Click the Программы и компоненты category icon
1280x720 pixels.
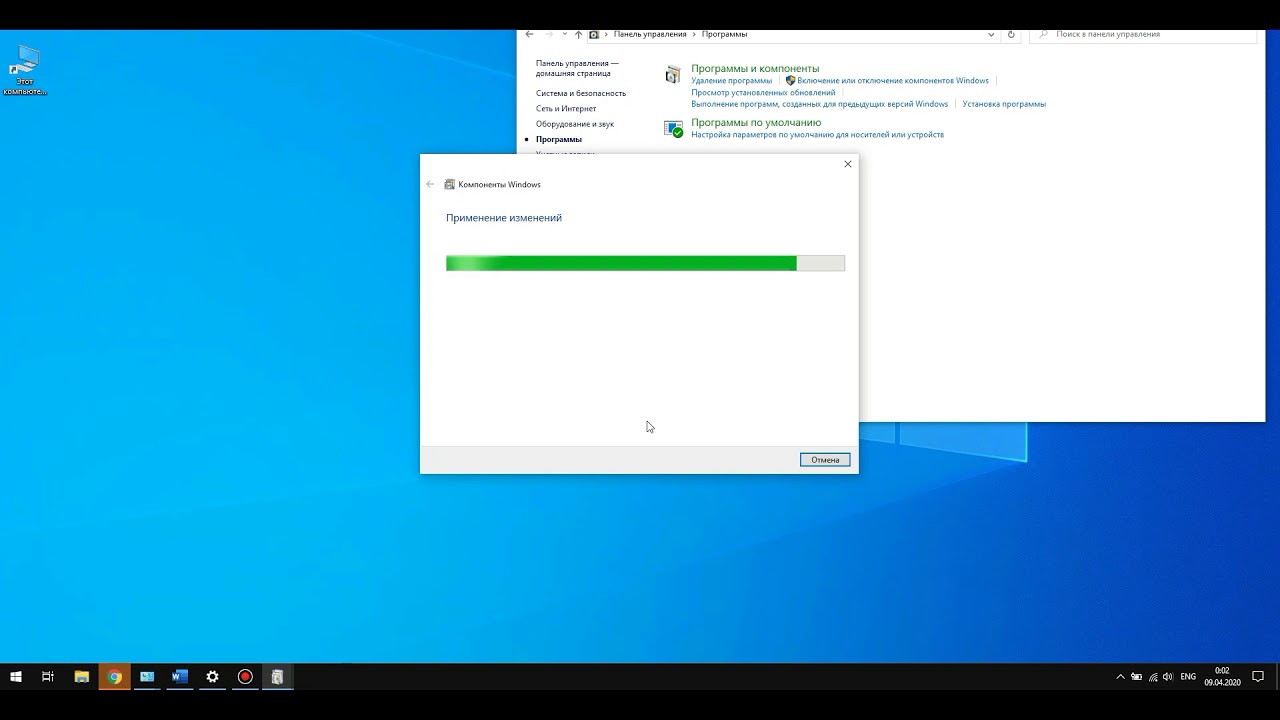(673, 74)
